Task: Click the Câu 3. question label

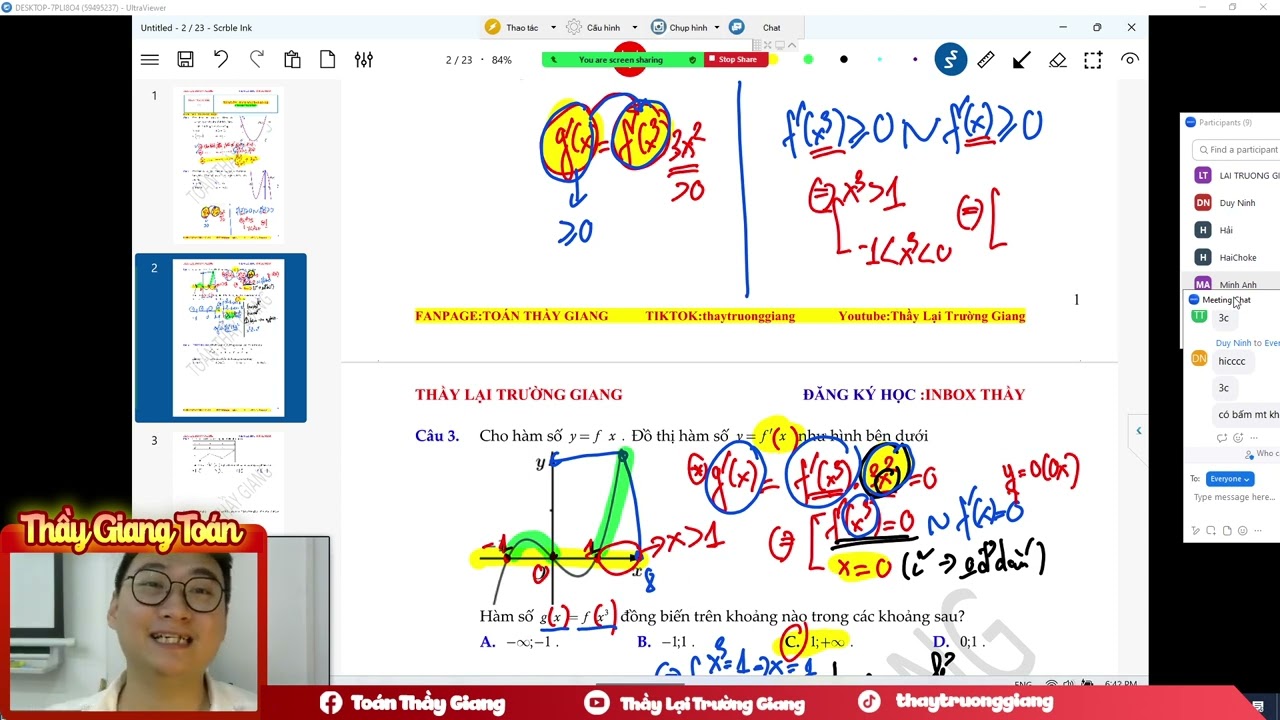Action: pos(437,436)
